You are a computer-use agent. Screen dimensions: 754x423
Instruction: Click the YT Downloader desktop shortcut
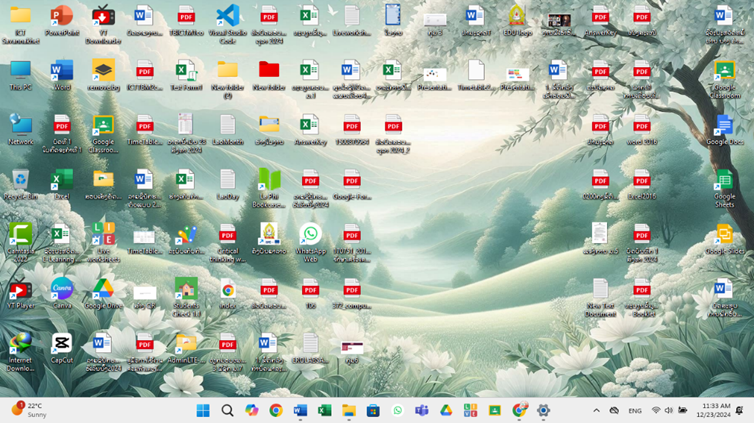click(103, 17)
